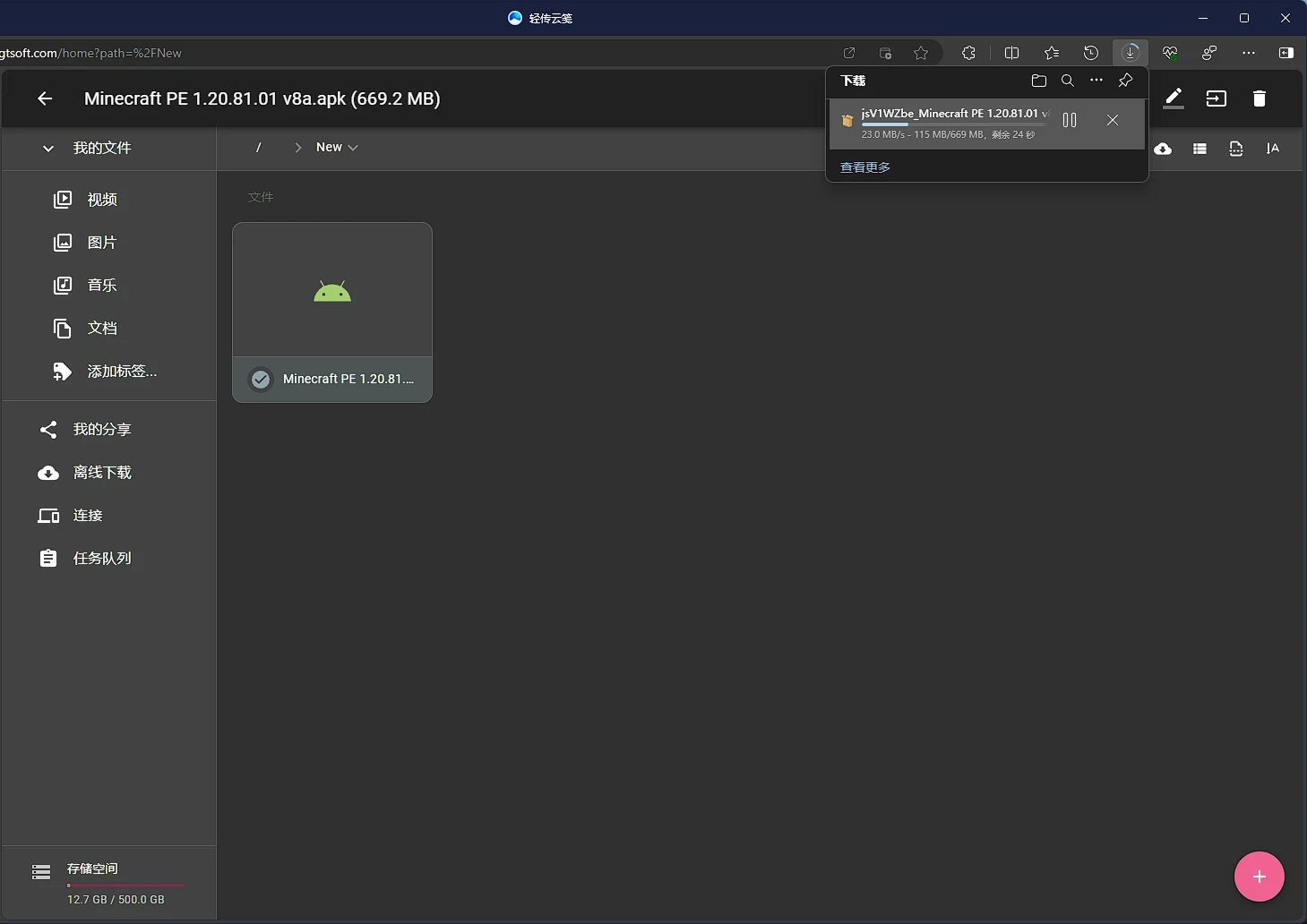Click file name Minecraft PE 1.20.81...
This screenshot has width=1307, height=924.
(348, 380)
